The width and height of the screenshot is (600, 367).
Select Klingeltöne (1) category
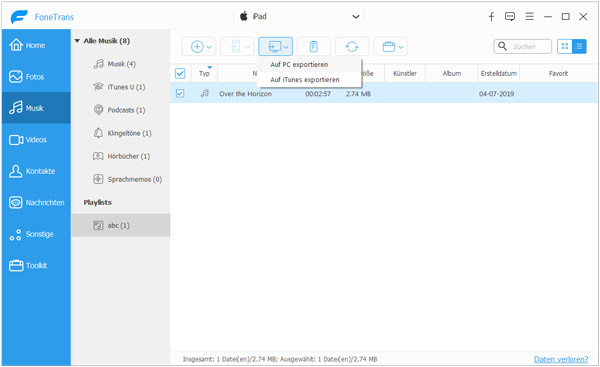[x=121, y=133]
